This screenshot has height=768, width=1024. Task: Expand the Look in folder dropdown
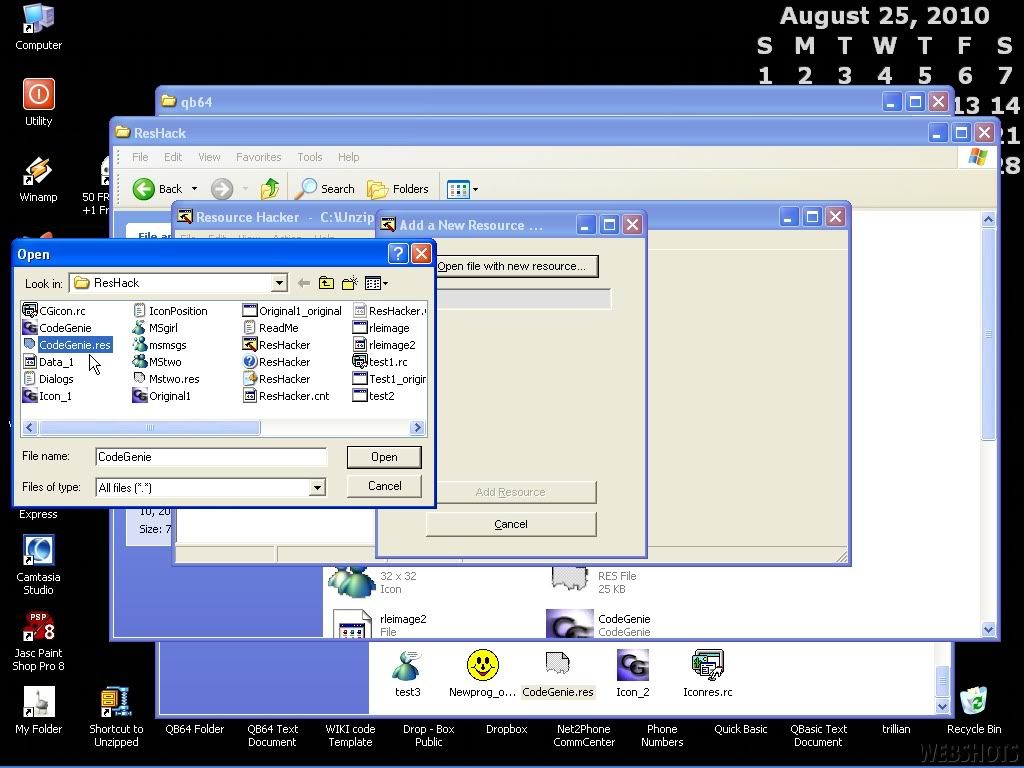pos(279,283)
